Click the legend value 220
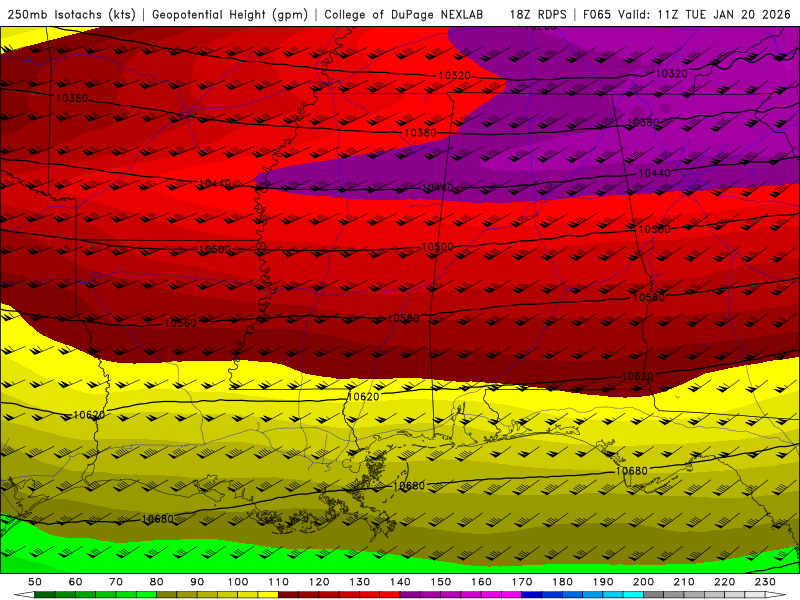The height and width of the screenshot is (600, 800). tap(724, 582)
